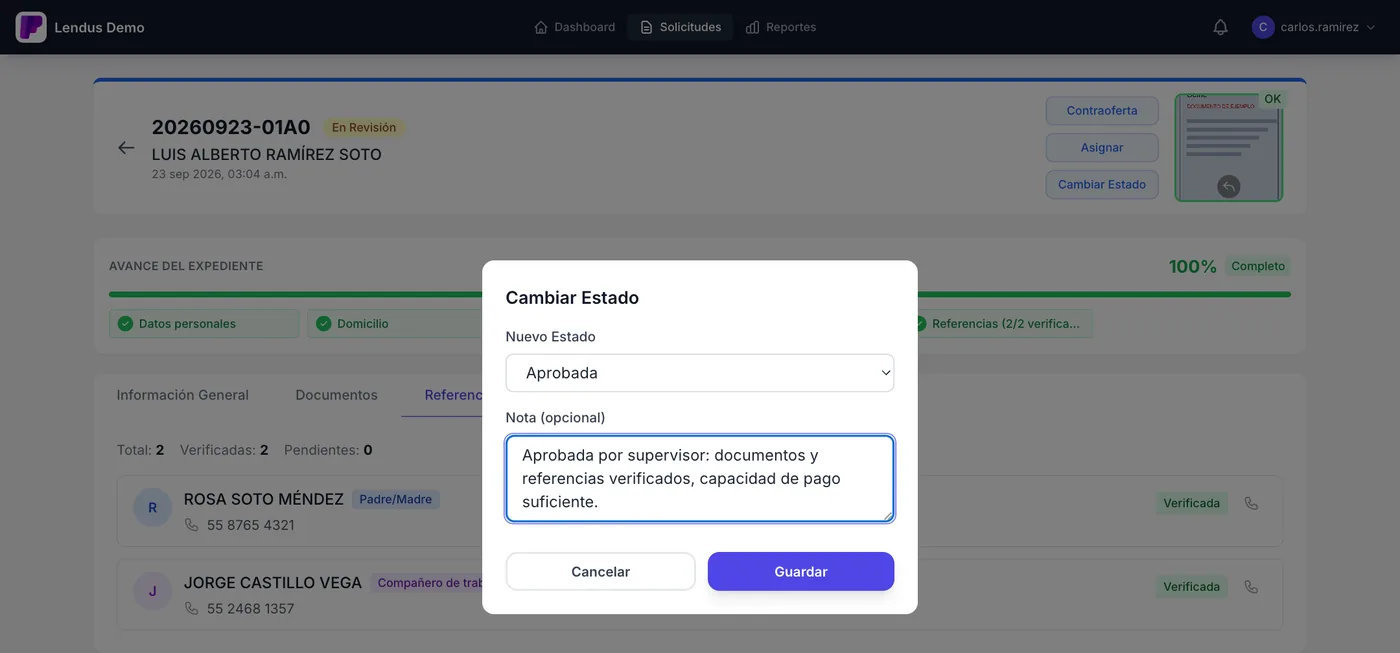Open the notifications bell
This screenshot has height=653, width=1400.
1220,27
